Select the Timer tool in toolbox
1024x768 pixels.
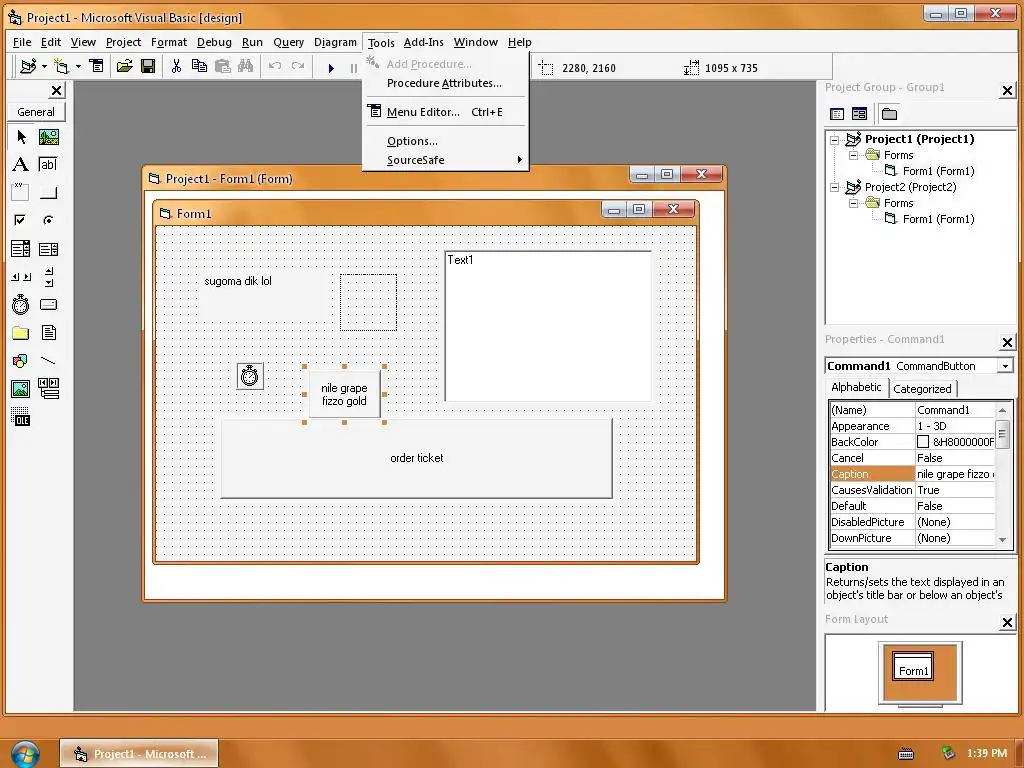point(21,304)
